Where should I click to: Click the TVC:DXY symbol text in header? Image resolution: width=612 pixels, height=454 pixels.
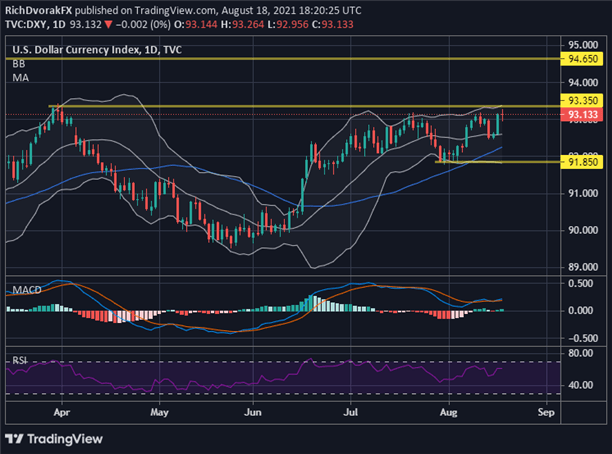click(26, 25)
